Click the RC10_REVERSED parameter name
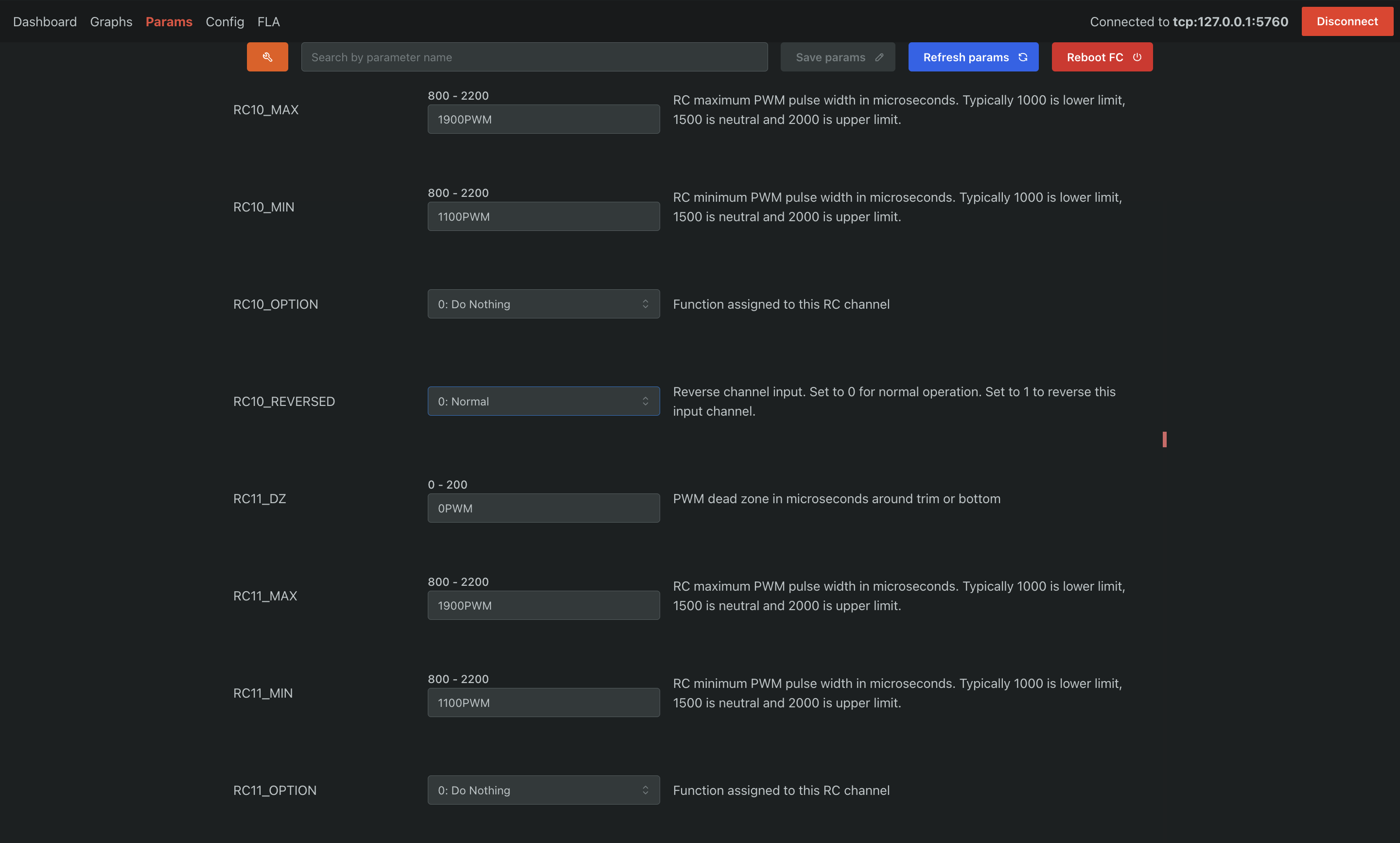1400x843 pixels. pyautogui.click(x=284, y=401)
